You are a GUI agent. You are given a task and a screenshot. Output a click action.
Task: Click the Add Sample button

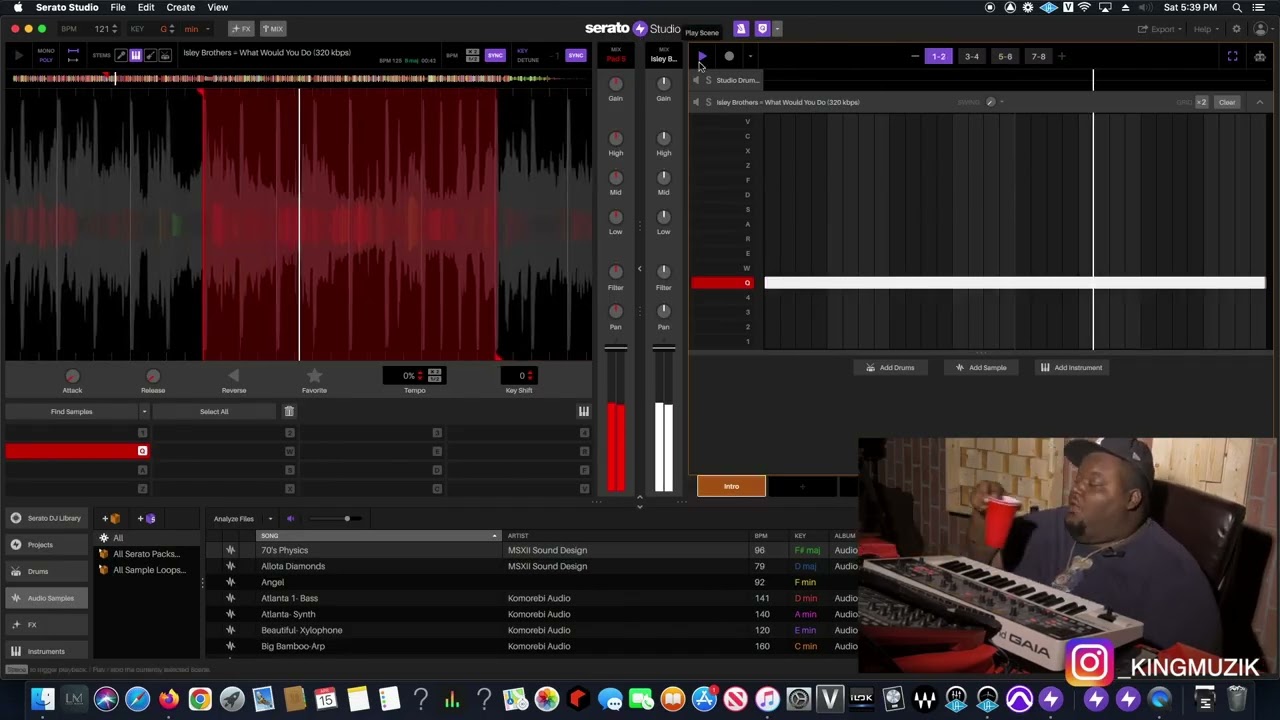(981, 367)
